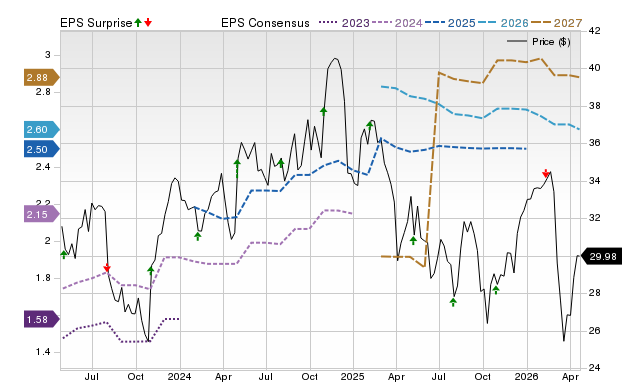This screenshot has width=640, height=382.
Task: Click the brown 2.88 value tag
Action: 42,78
